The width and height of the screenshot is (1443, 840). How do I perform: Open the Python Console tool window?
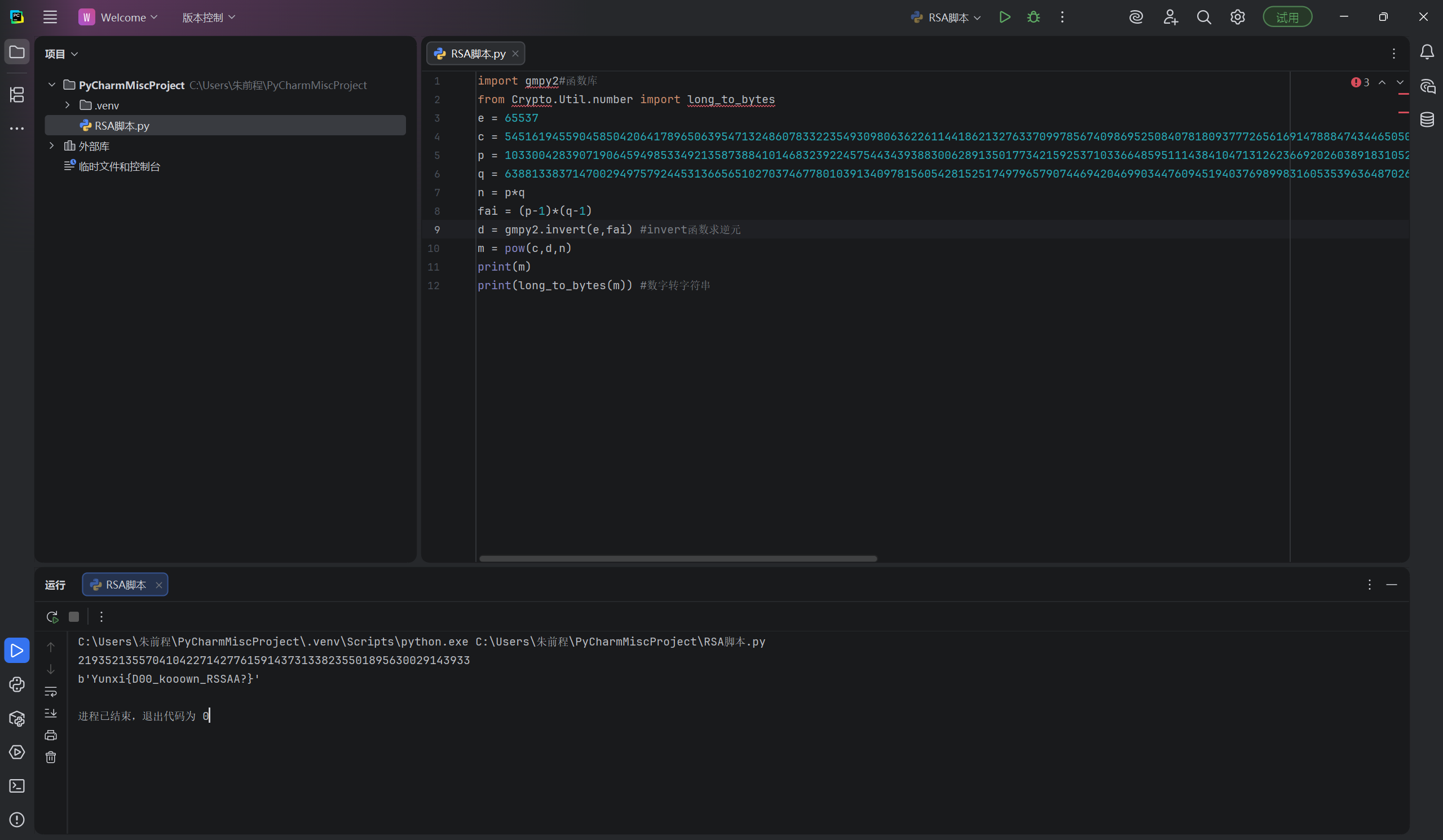pyautogui.click(x=16, y=684)
